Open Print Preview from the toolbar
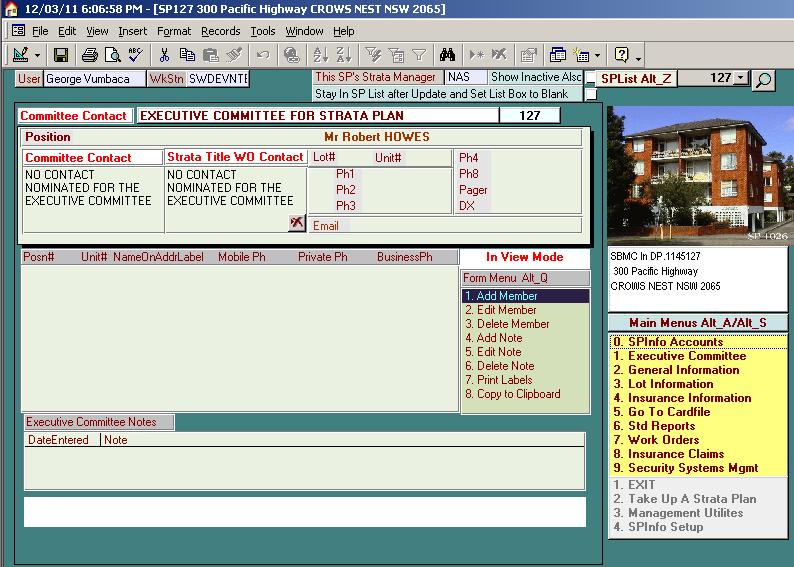 112,55
